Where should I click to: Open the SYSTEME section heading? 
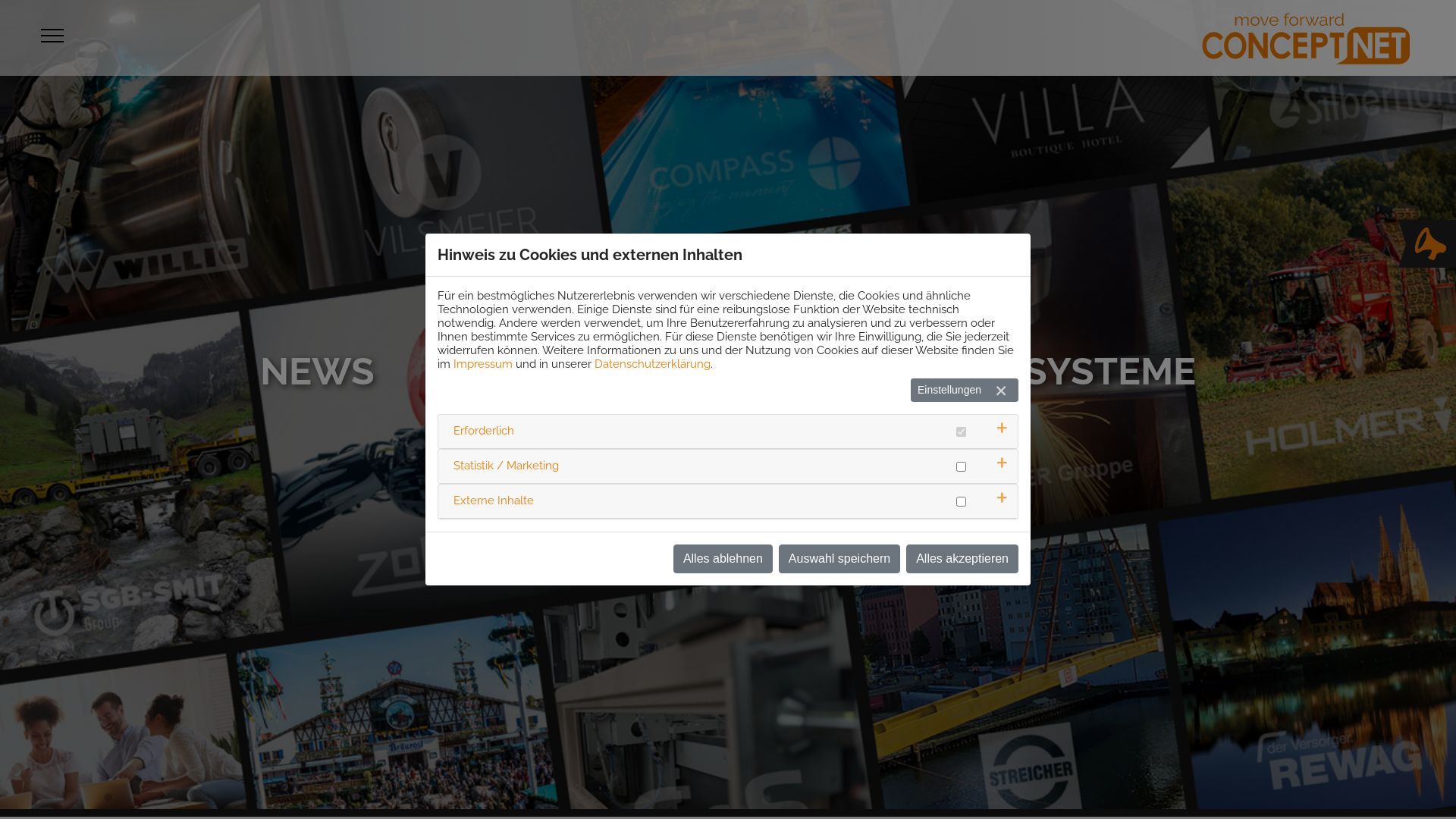[1111, 372]
